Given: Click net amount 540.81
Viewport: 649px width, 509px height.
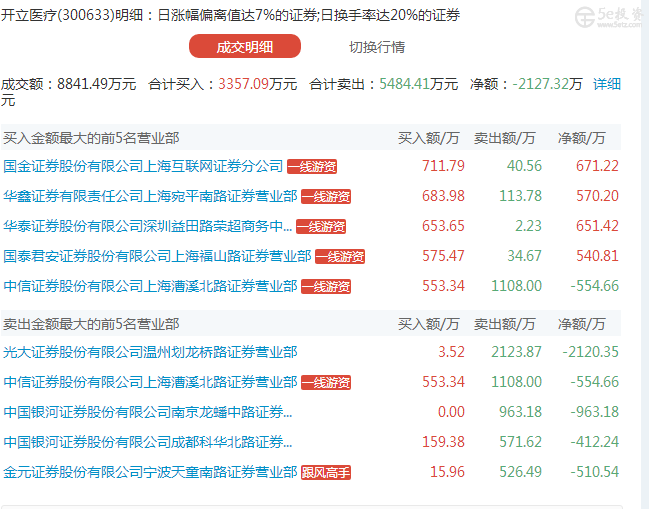Looking at the screenshot, I should tap(597, 256).
